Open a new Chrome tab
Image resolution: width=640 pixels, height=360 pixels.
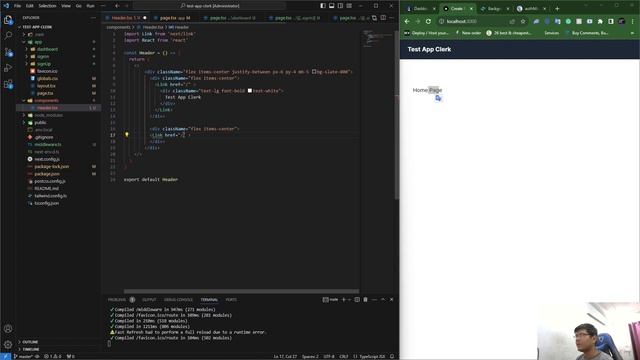[x=557, y=9]
